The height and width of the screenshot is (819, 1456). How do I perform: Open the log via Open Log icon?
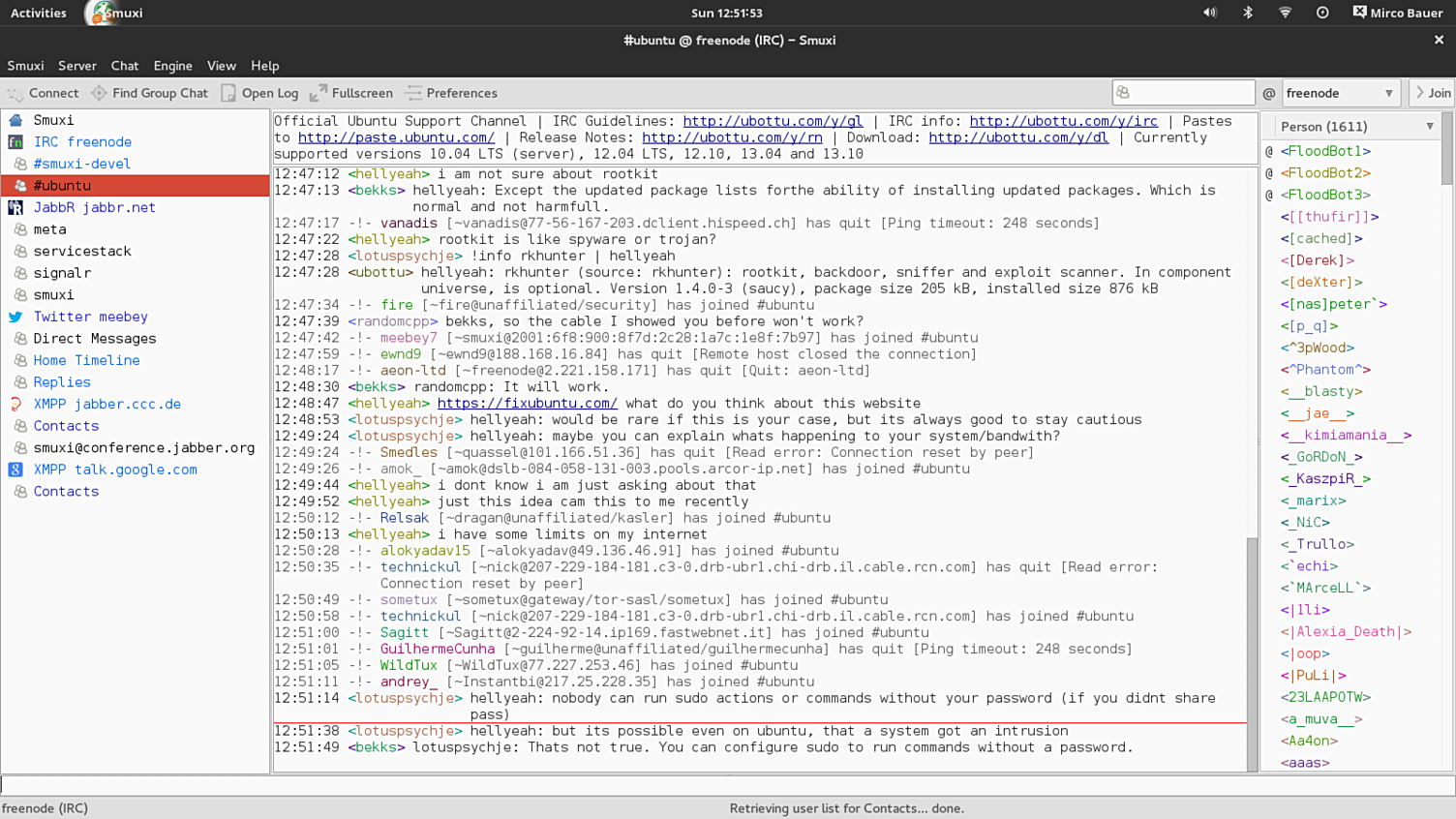228,94
